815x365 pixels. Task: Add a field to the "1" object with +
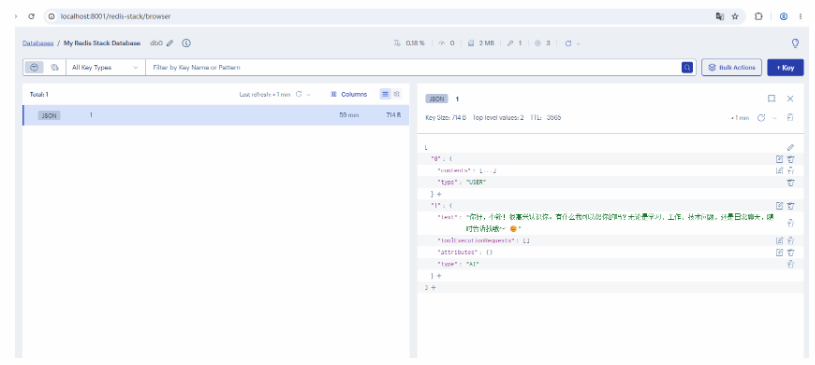pos(439,276)
